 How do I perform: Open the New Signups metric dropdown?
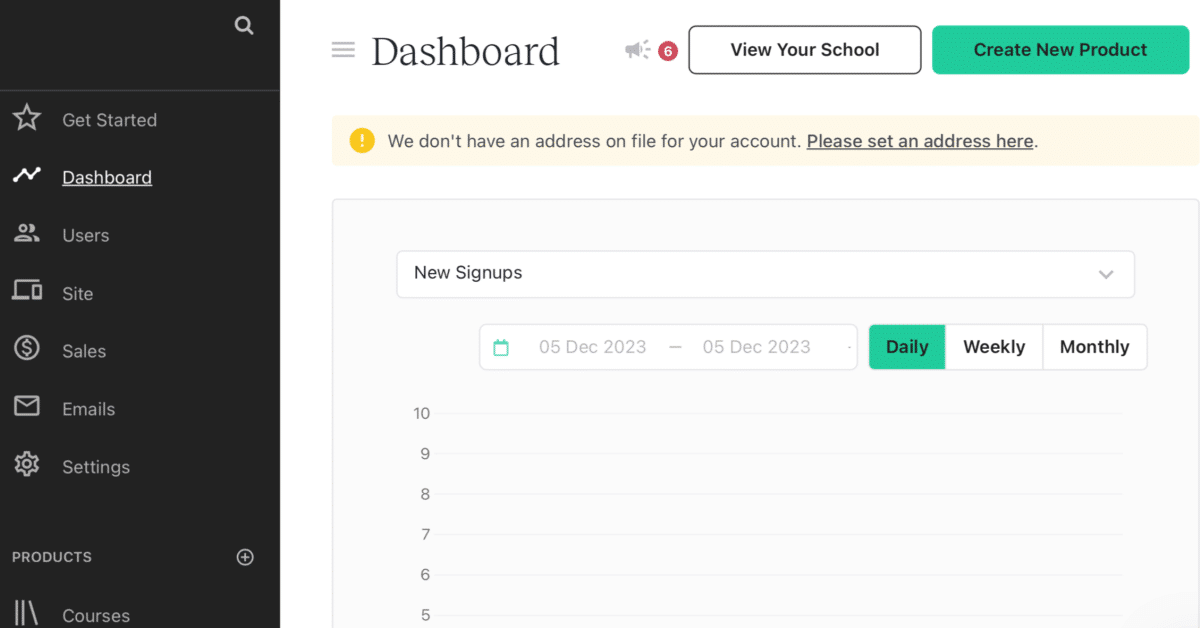[765, 273]
